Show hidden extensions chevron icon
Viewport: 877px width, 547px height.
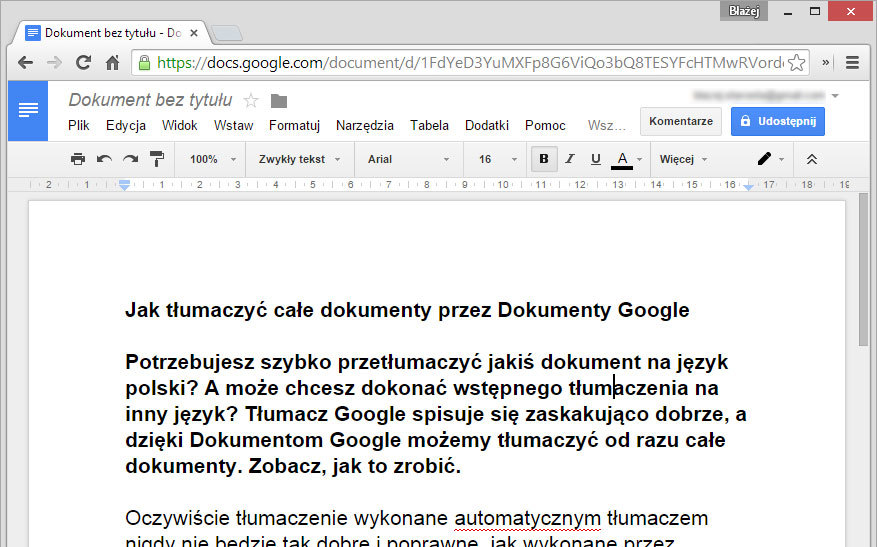(x=825, y=63)
